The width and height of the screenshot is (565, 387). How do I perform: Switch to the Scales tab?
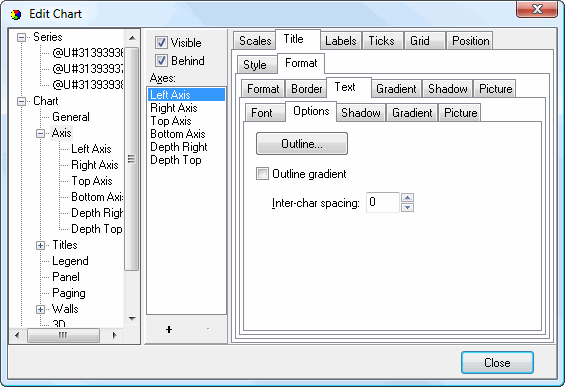click(255, 41)
